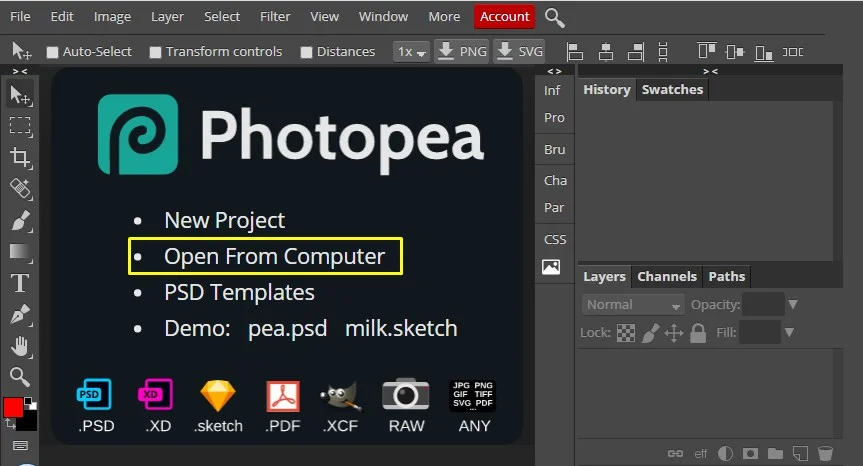This screenshot has width=863, height=466.
Task: Align left edges of layers
Action: point(575,52)
